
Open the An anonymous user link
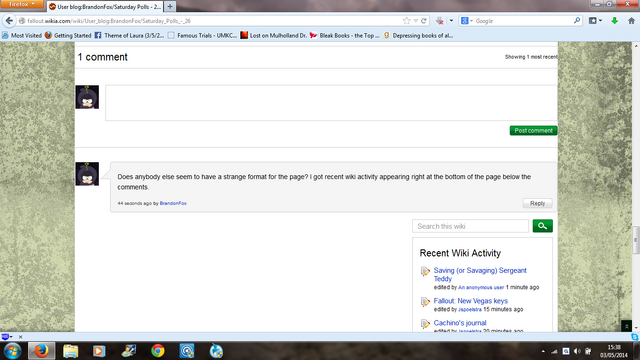(x=481, y=287)
